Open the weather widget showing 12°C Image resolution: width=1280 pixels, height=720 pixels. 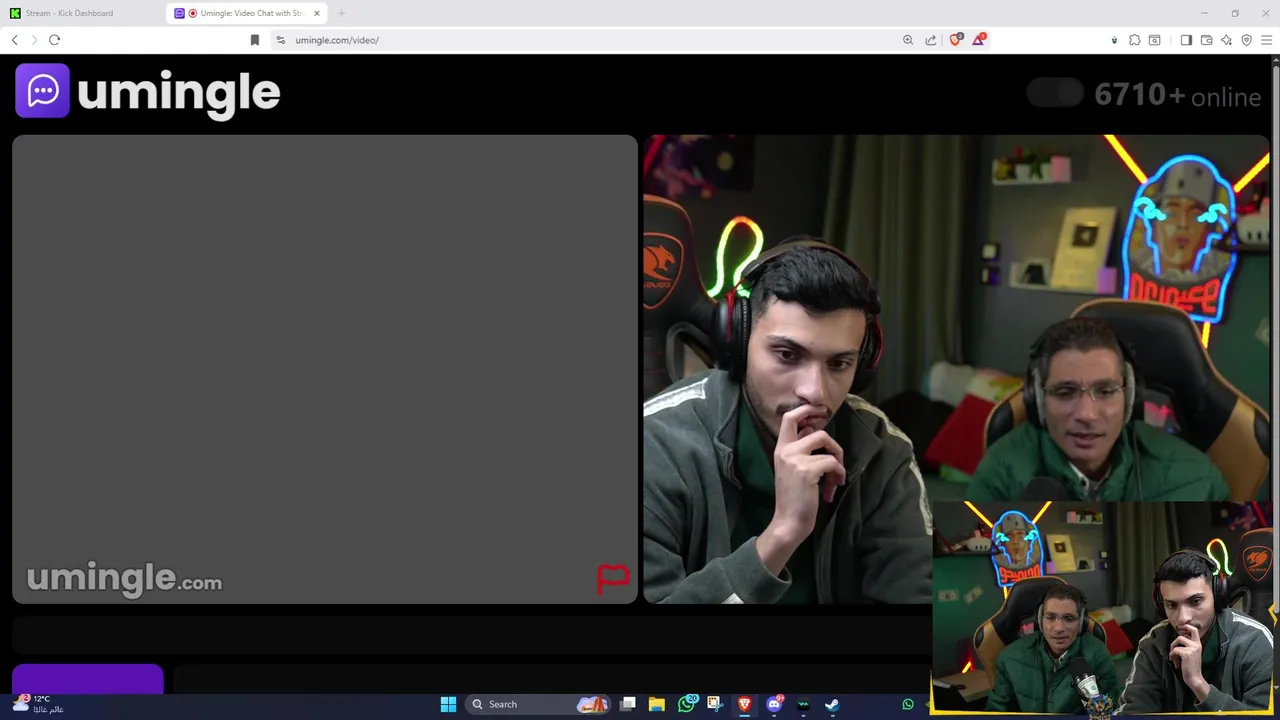point(40,704)
